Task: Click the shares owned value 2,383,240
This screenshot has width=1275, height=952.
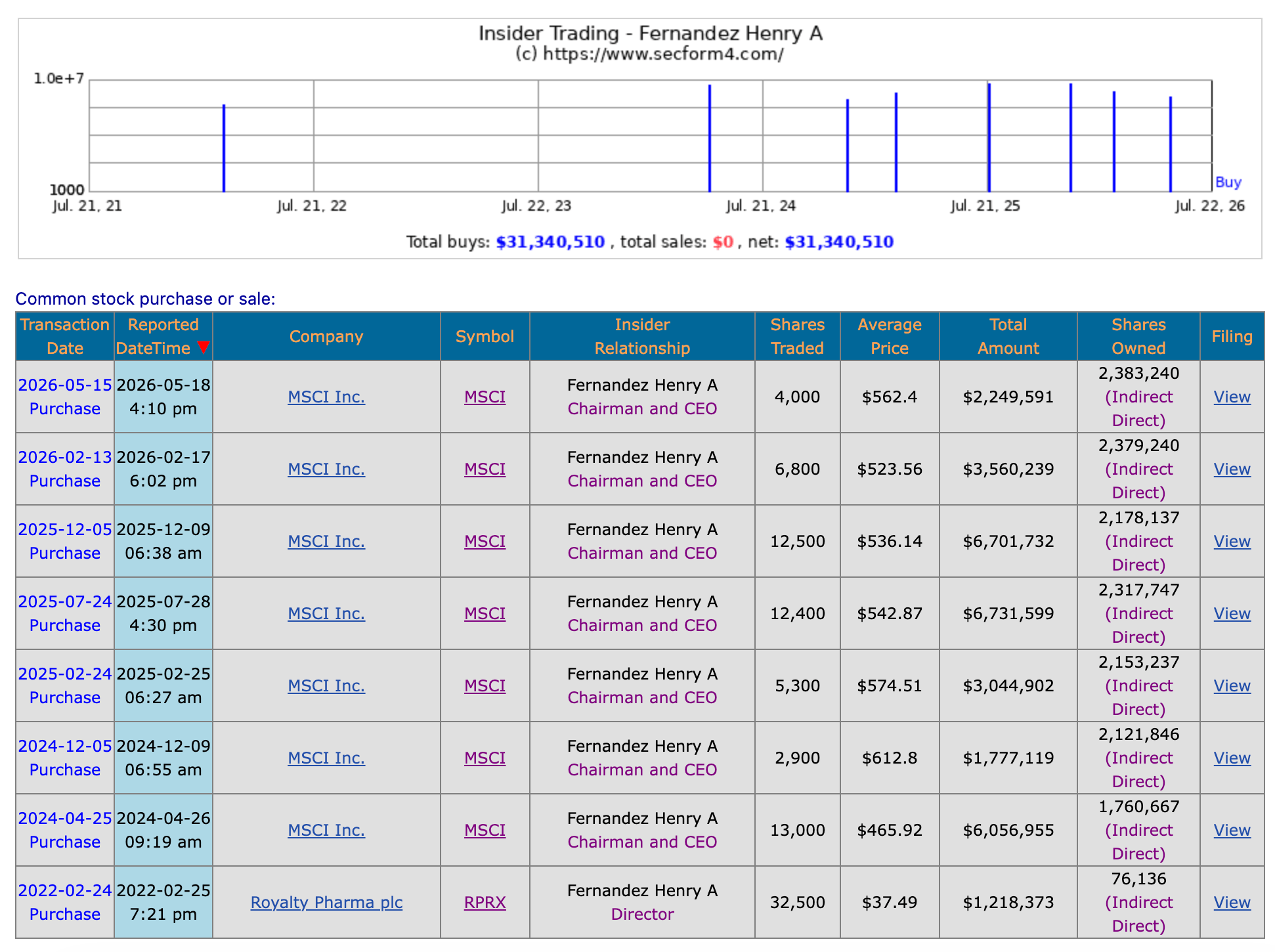Action: (1139, 373)
